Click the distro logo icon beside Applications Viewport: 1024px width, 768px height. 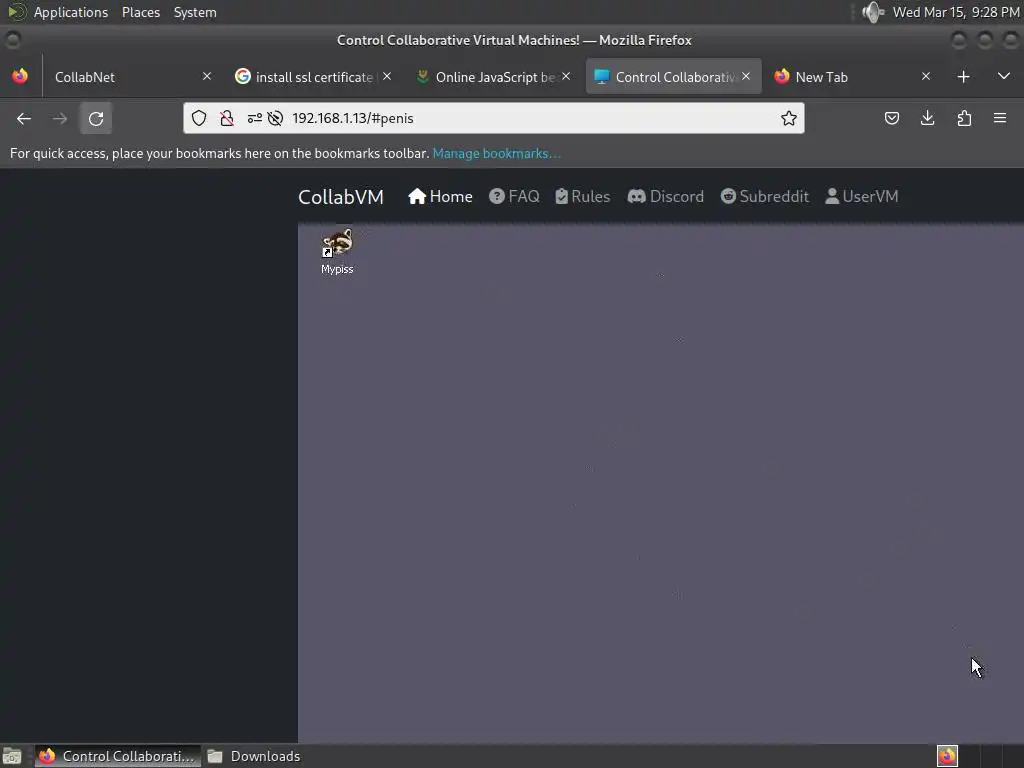coord(17,12)
